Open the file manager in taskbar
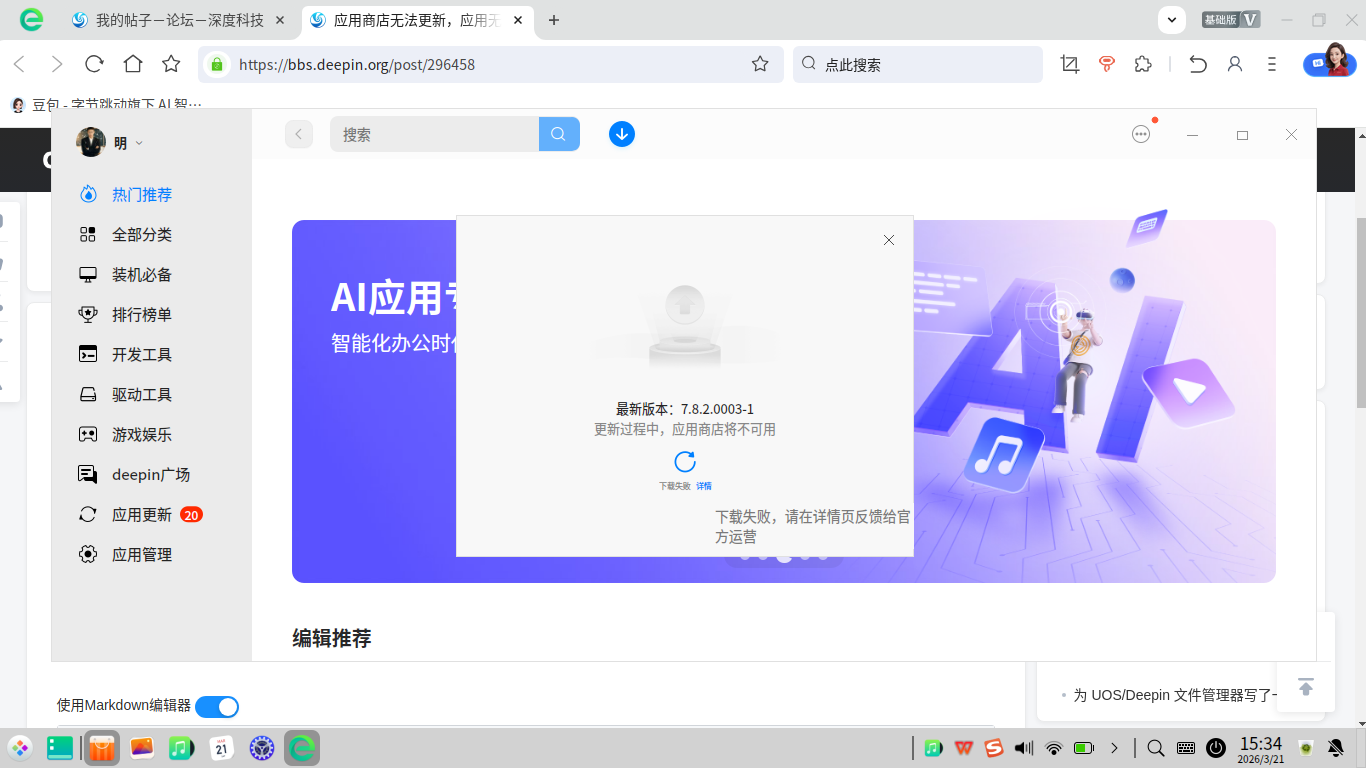The height and width of the screenshot is (768, 1366). (60, 748)
